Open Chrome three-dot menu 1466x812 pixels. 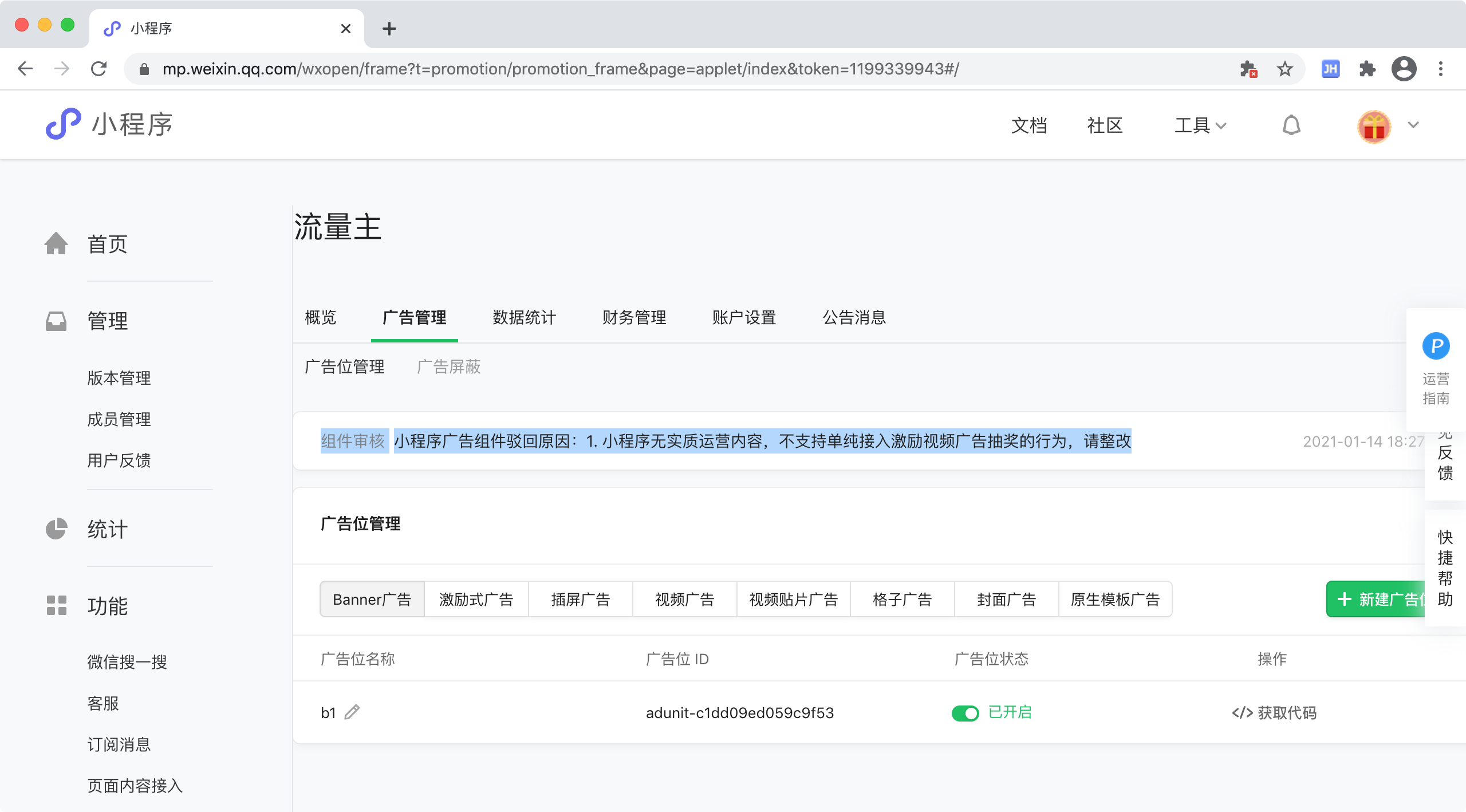coord(1441,69)
